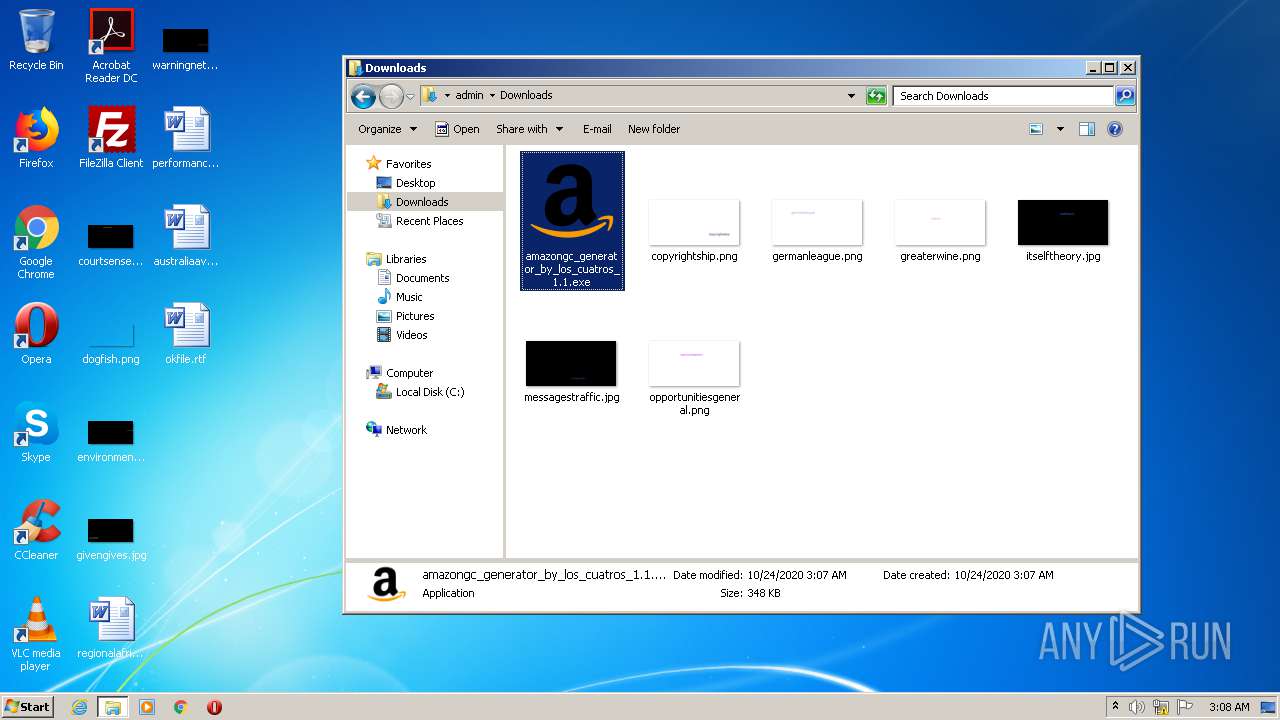Open the Organize menu
This screenshot has height=720, width=1280.
pyautogui.click(x=387, y=129)
